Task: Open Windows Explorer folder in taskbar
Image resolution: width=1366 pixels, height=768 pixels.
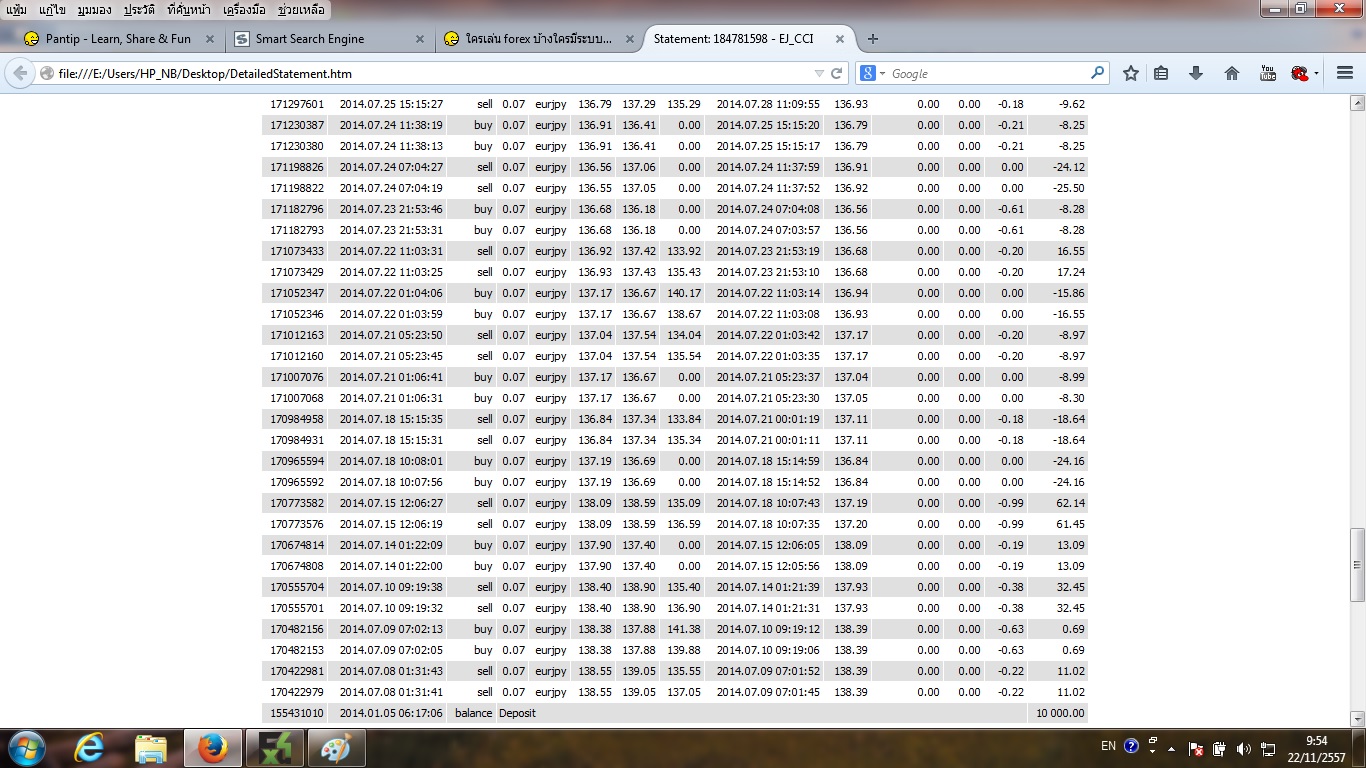Action: click(150, 748)
